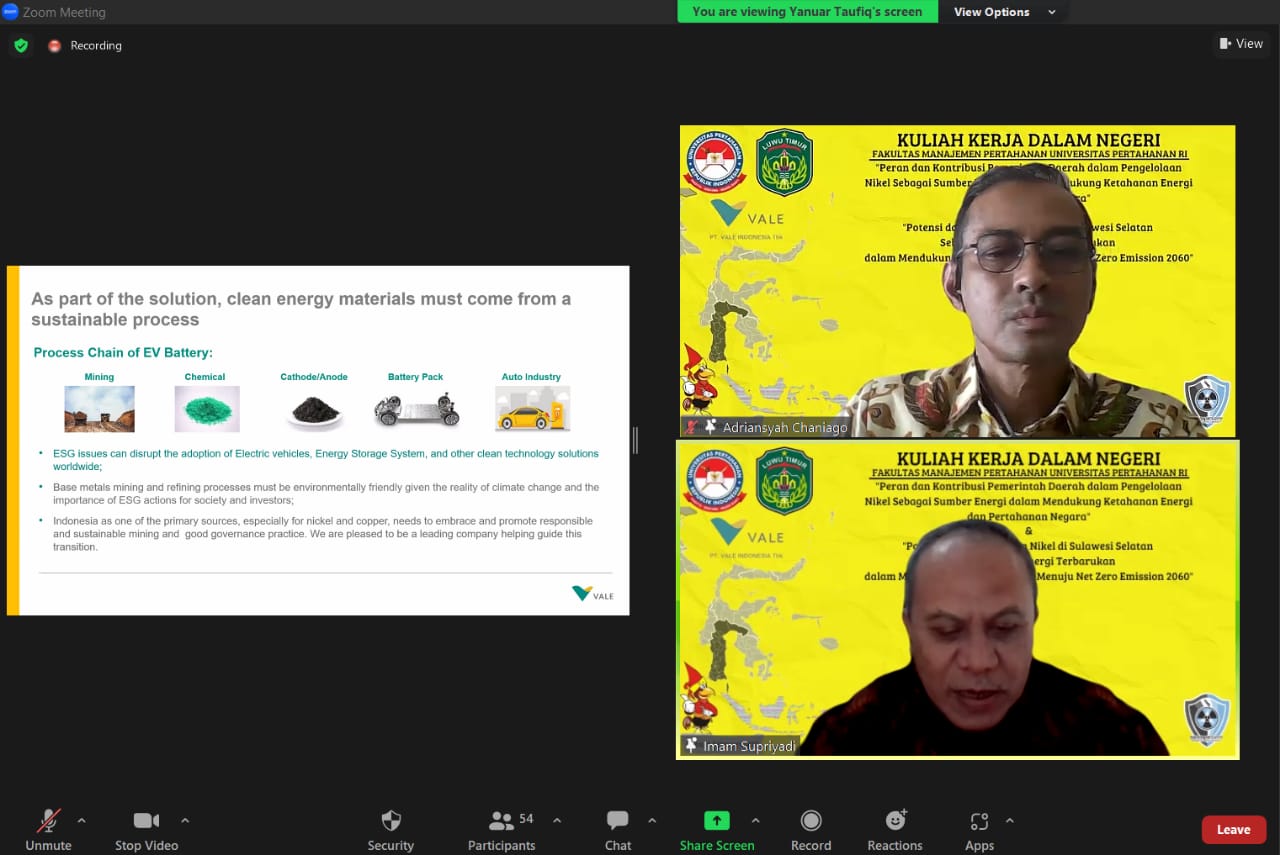The height and width of the screenshot is (855, 1280).
Task: Open the Apps panel
Action: tap(979, 830)
